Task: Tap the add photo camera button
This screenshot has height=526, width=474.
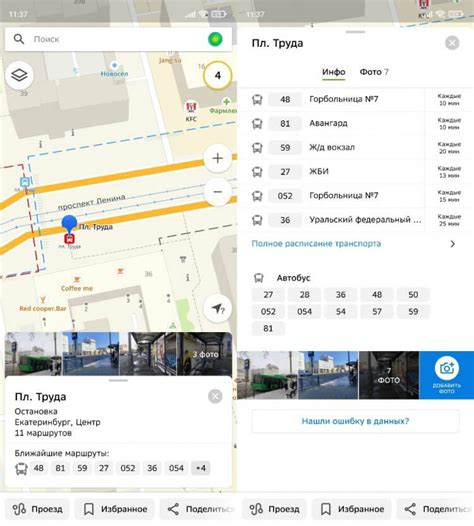Action: (446, 375)
